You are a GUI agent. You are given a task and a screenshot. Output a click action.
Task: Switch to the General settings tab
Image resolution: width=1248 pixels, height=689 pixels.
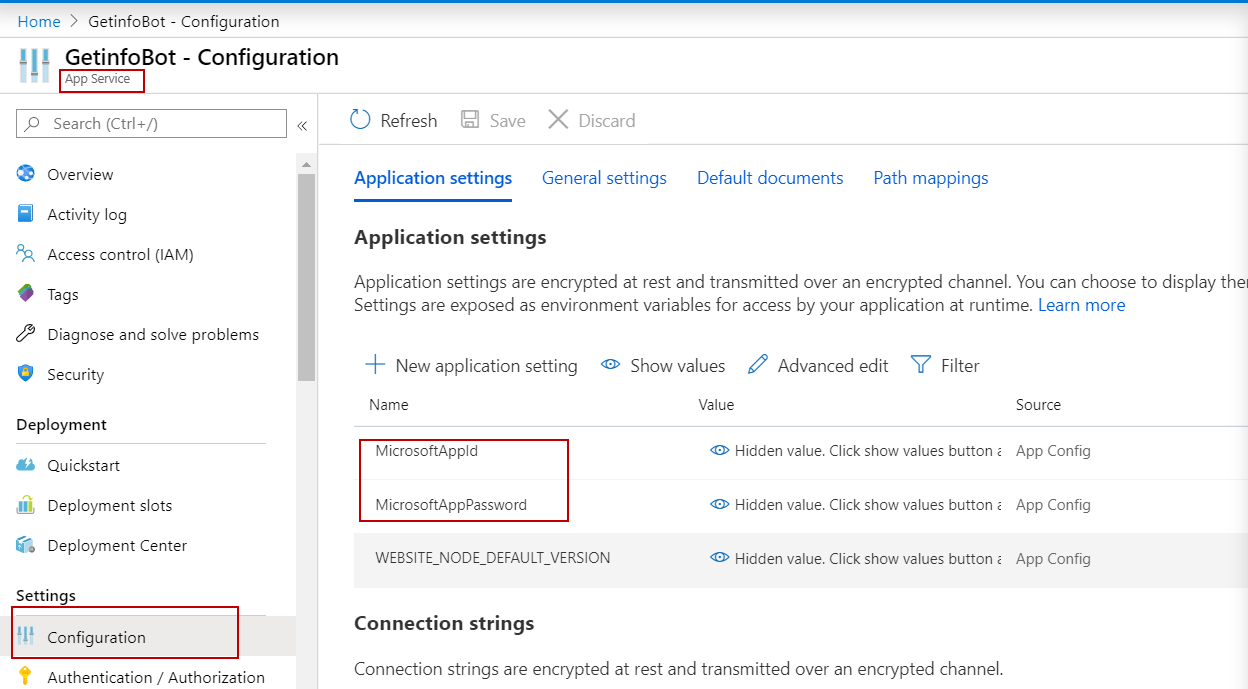click(x=604, y=177)
